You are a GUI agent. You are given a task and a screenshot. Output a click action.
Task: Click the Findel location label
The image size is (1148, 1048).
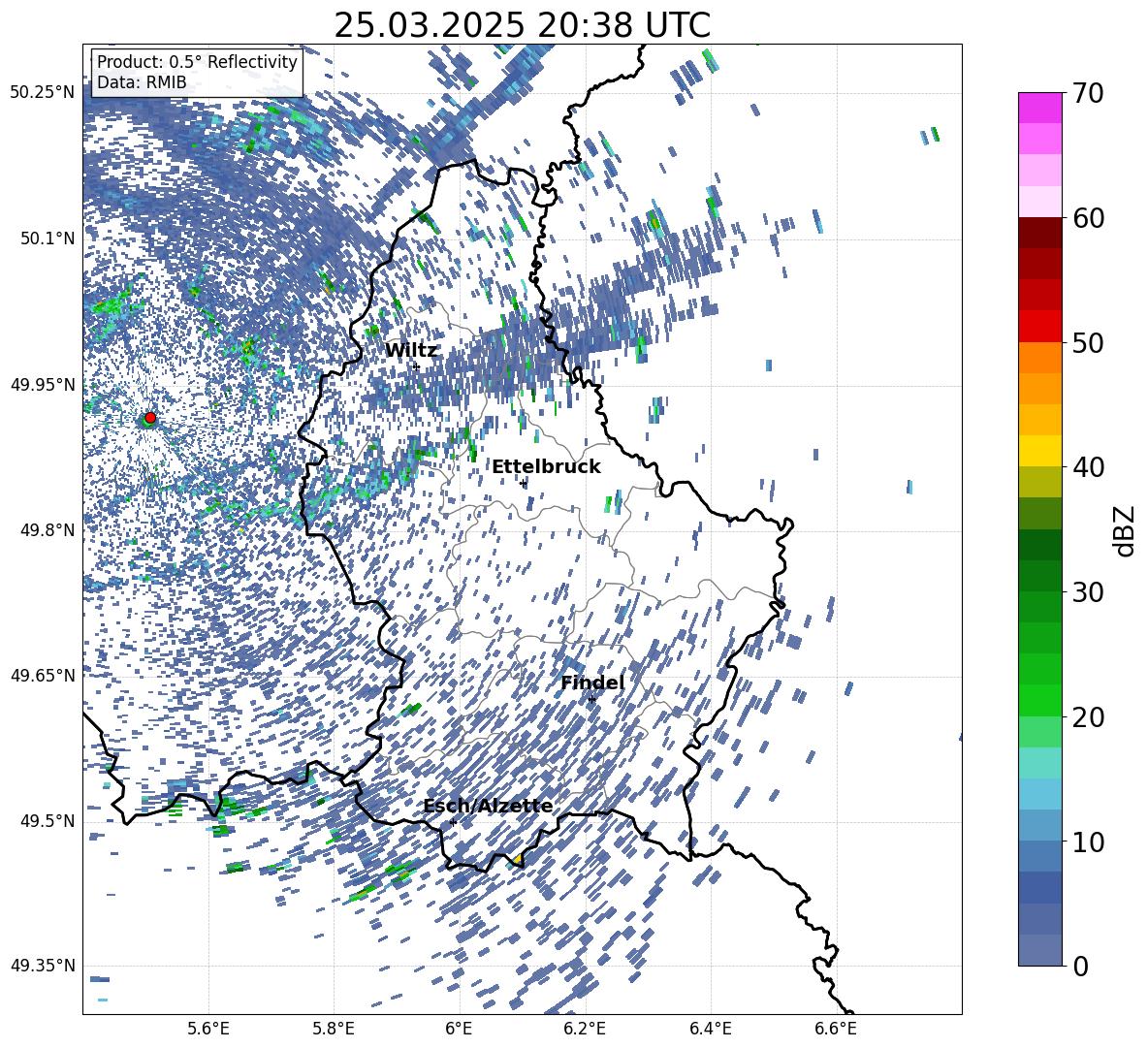coord(592,683)
